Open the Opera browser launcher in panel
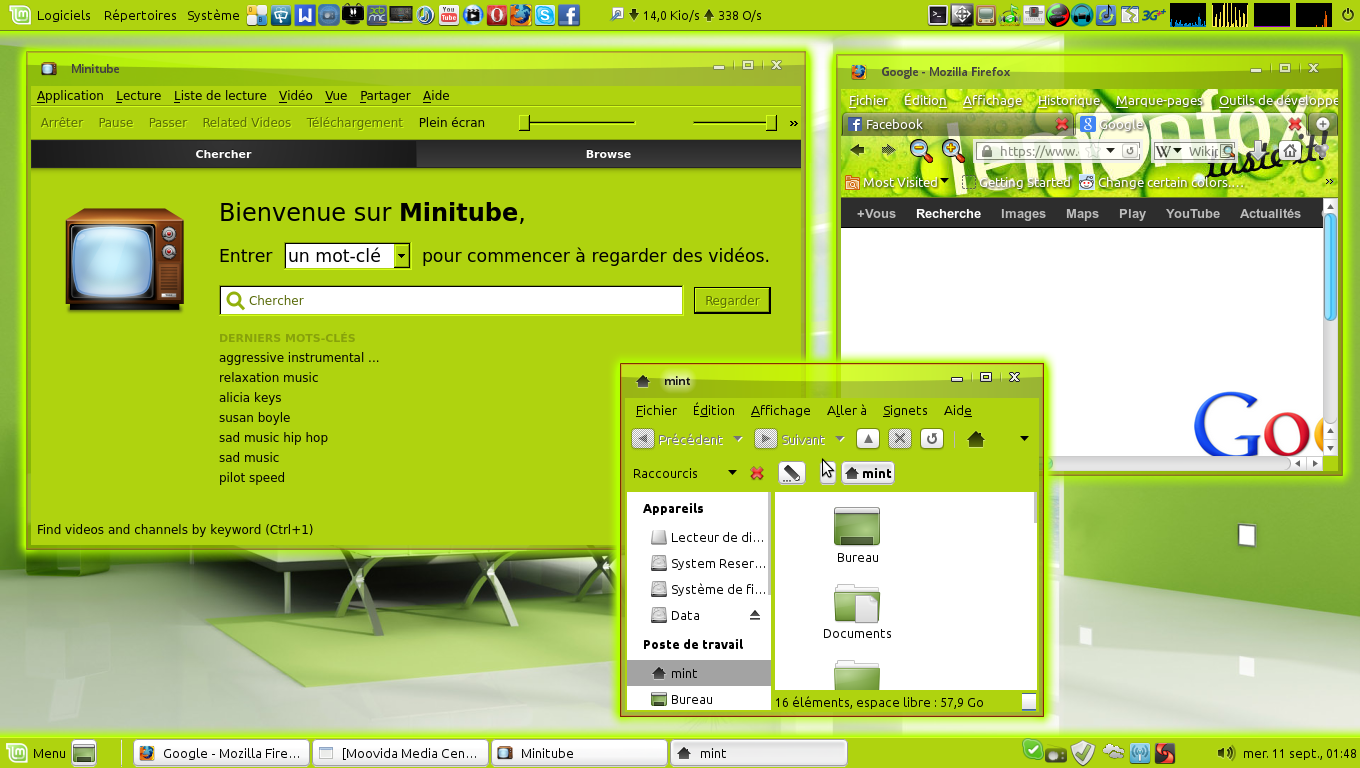Screen dimensions: 1360x768 tap(497, 15)
